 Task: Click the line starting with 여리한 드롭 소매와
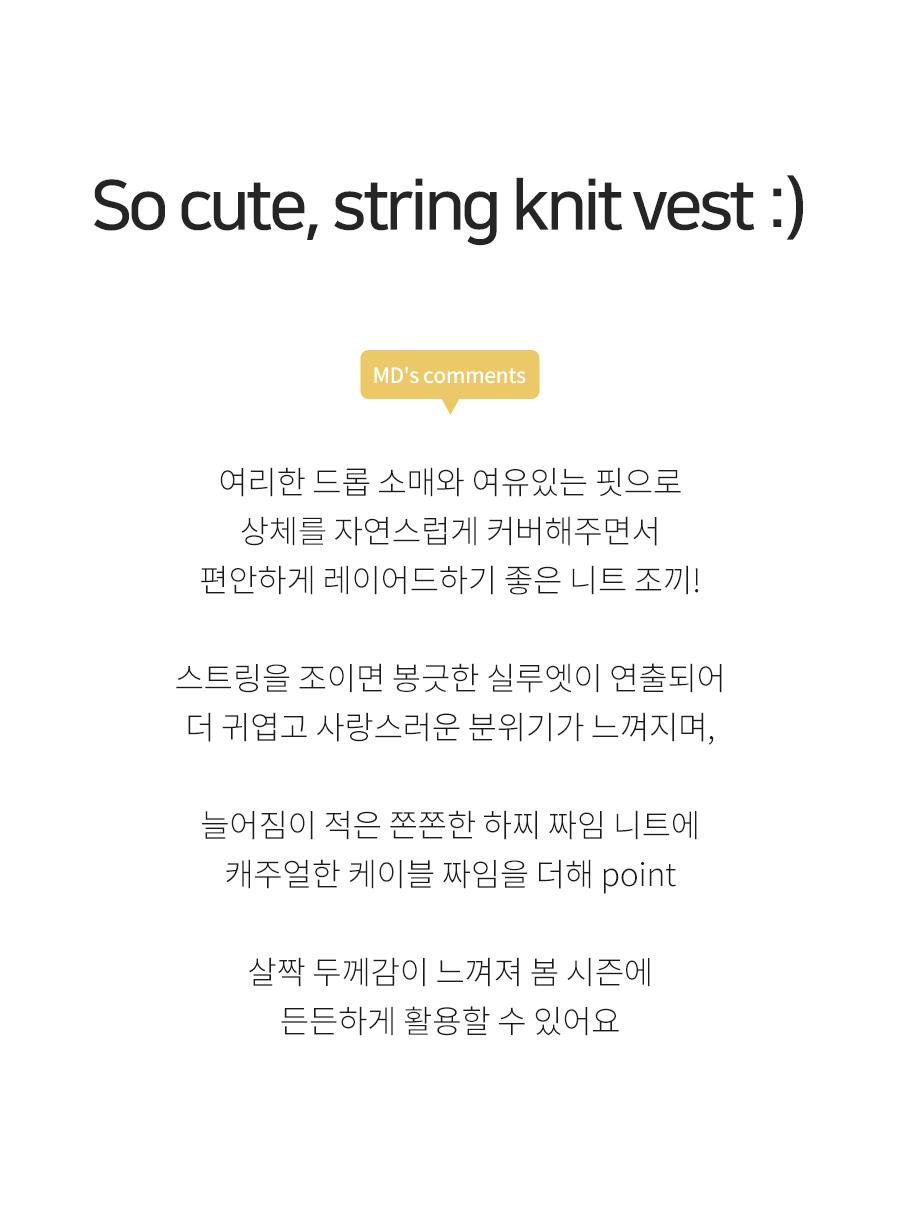coord(450,482)
